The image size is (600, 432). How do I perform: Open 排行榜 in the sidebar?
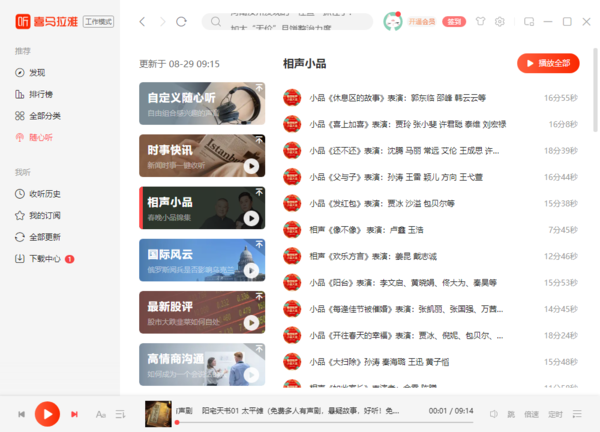34,94
